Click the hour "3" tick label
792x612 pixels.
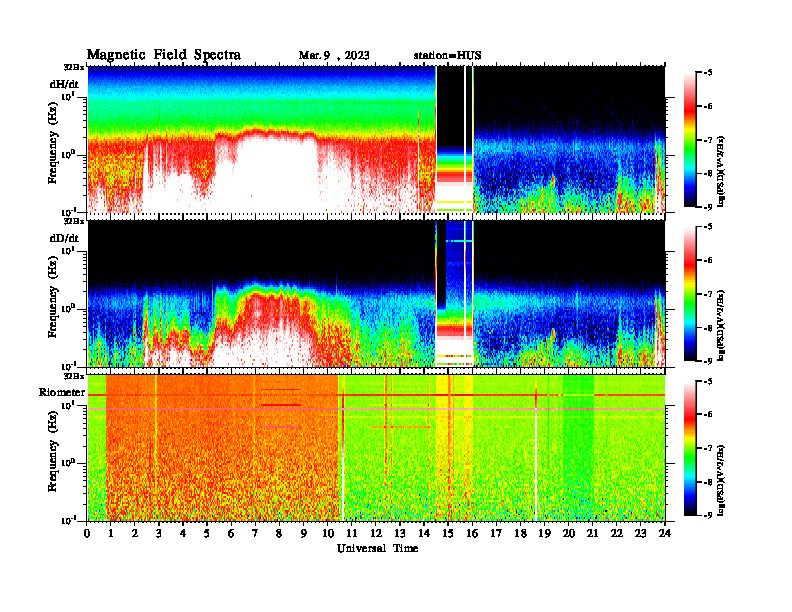(x=159, y=533)
